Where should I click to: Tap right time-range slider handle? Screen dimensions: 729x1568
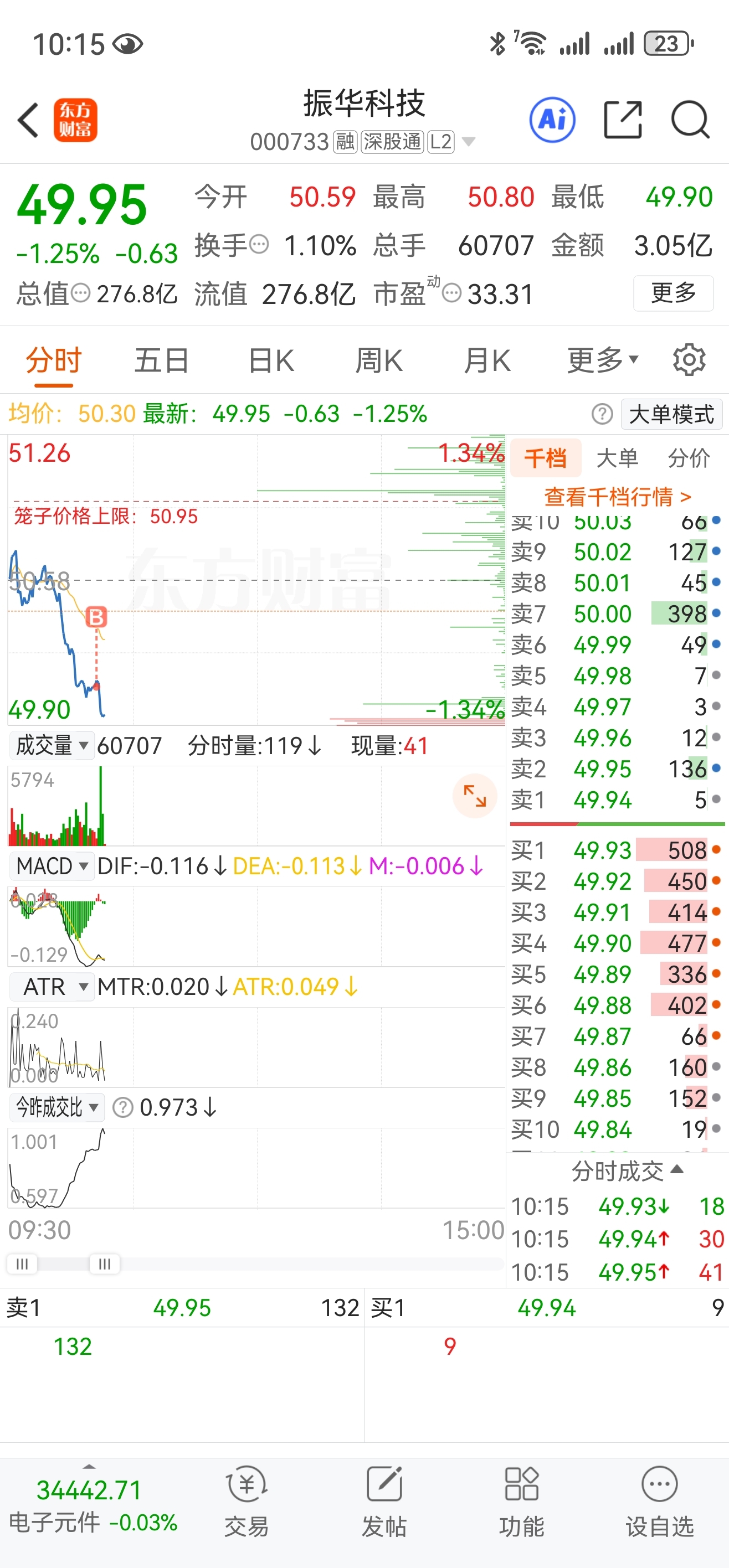105,1263
